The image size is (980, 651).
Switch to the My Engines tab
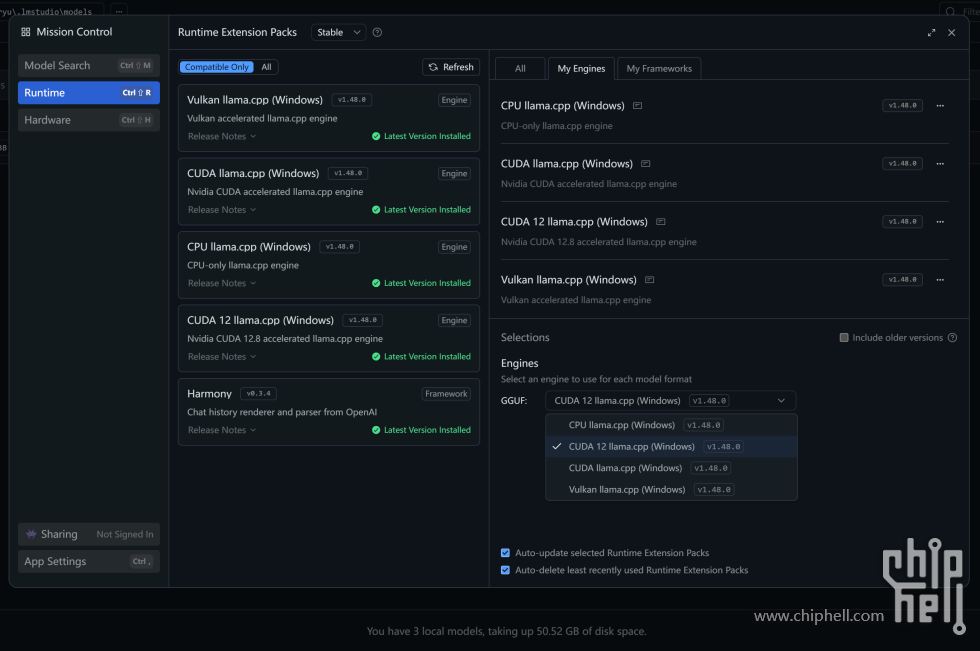tap(581, 69)
